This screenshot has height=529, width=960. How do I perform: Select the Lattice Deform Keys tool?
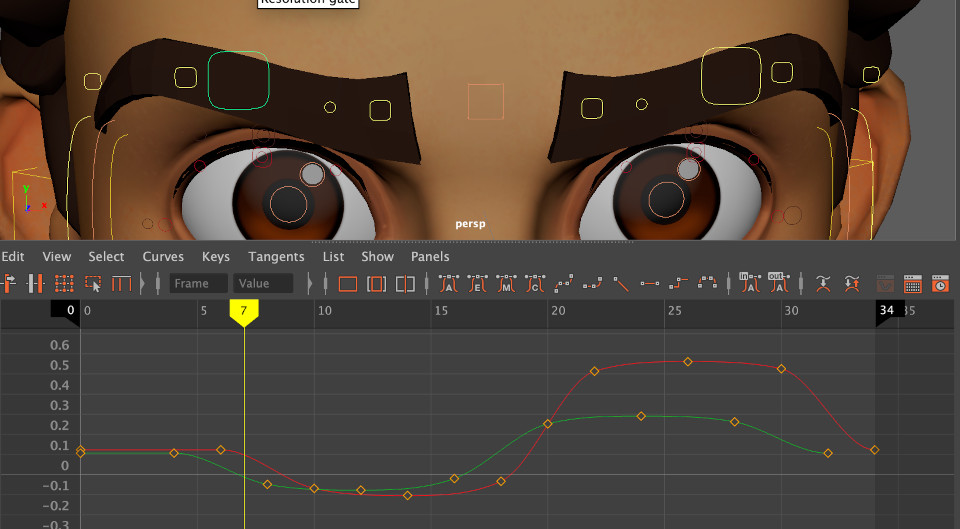pos(65,284)
